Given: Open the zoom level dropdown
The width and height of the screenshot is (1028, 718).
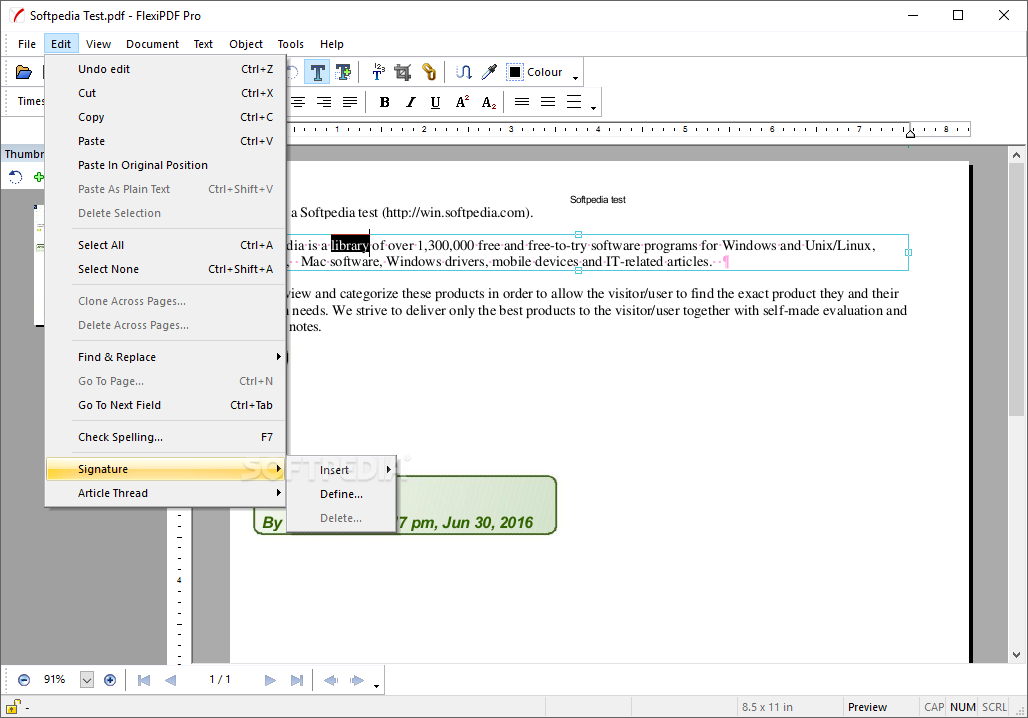Looking at the screenshot, I should (87, 680).
